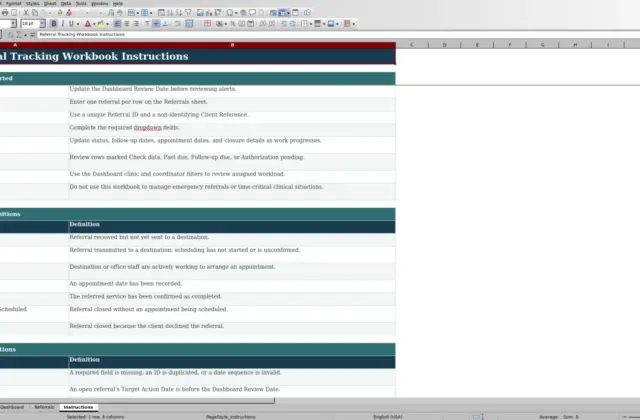The image size is (640, 420).
Task: Open the Borders dropdown arrow
Action: tap(311, 24)
